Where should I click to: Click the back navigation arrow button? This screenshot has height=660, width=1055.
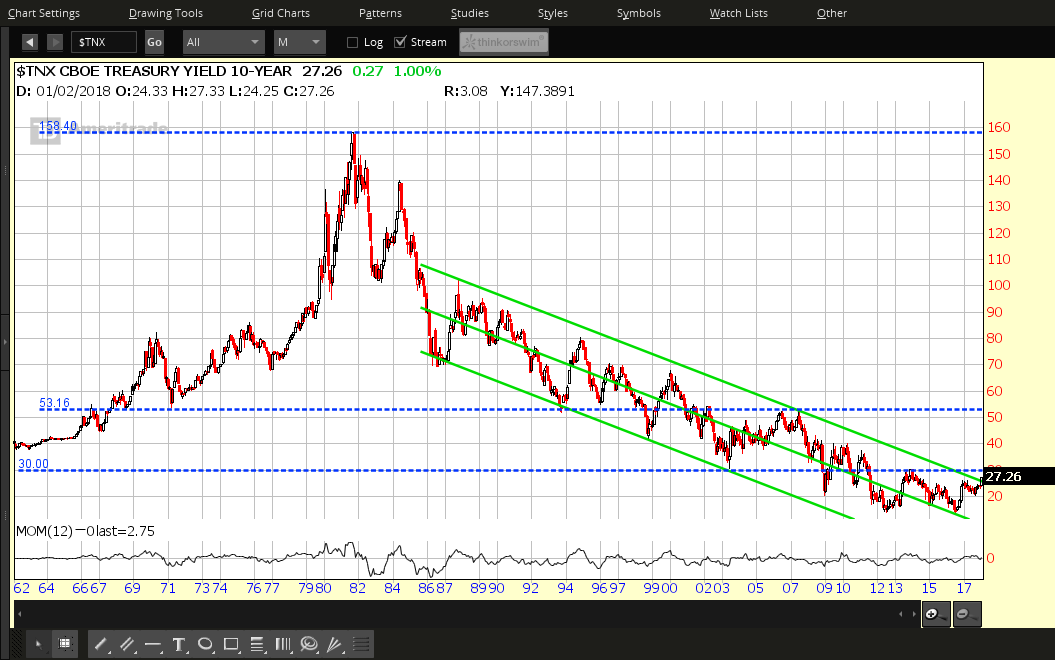coord(29,42)
